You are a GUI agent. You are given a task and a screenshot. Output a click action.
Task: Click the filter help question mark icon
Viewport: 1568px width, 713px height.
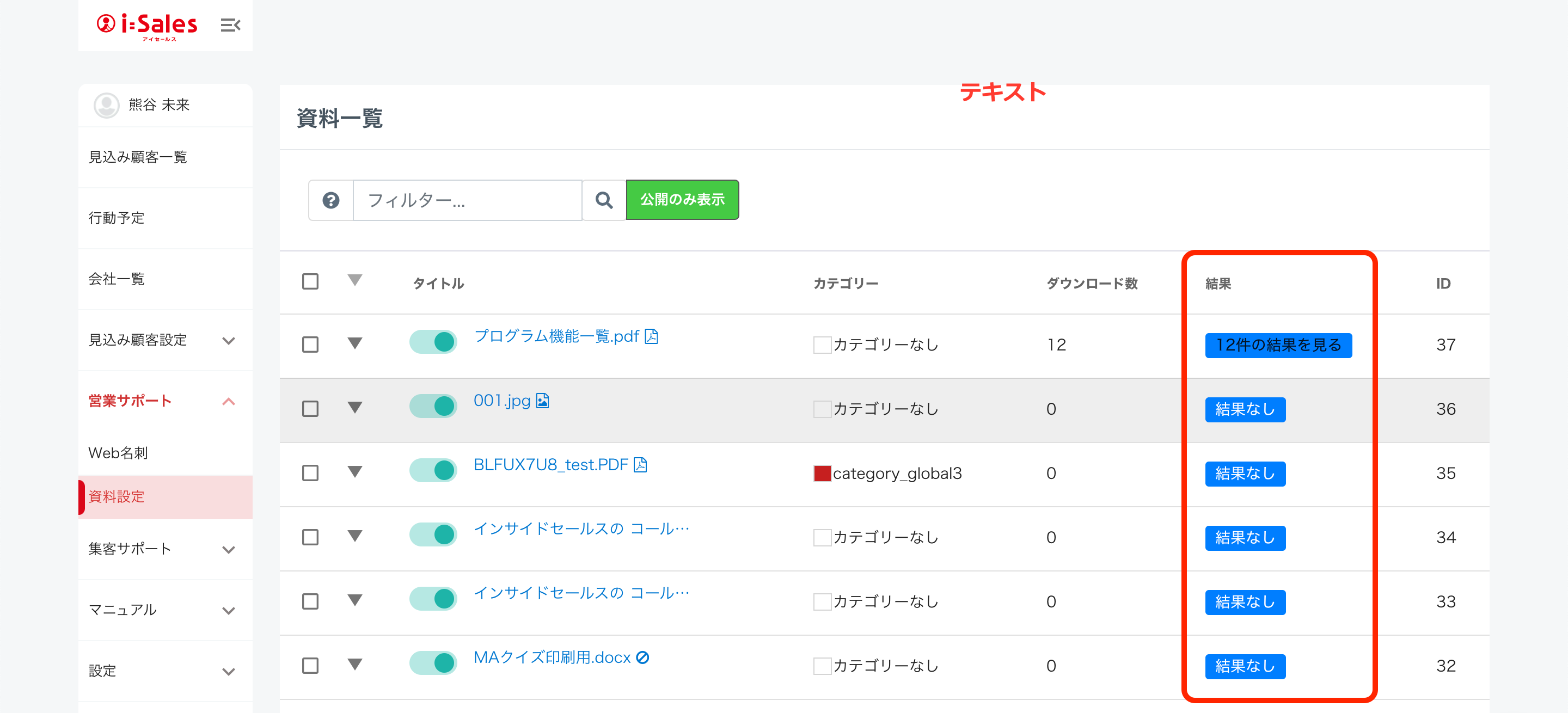(x=330, y=200)
